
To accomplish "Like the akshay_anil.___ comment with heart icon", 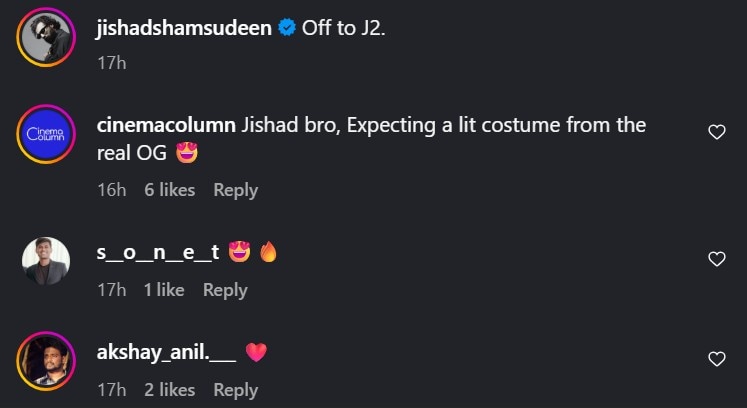I will point(716,359).
